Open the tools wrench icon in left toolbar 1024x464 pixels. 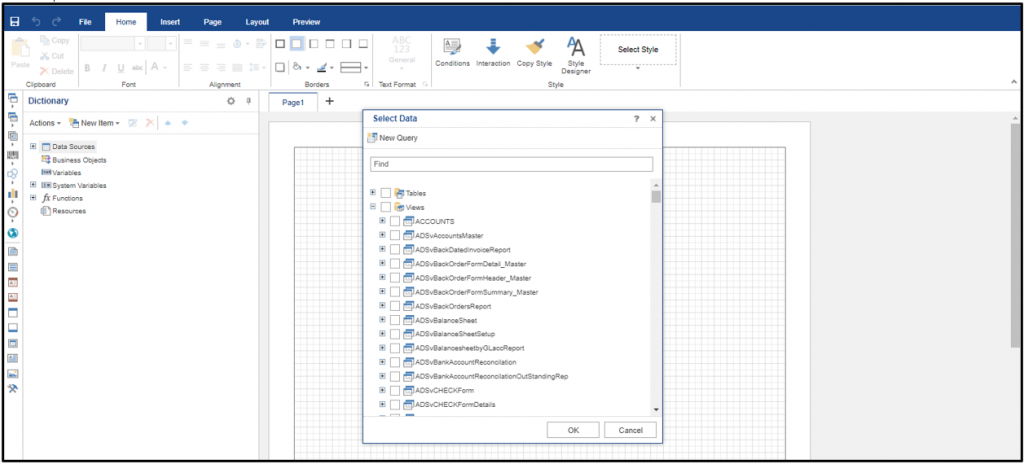pos(12,389)
